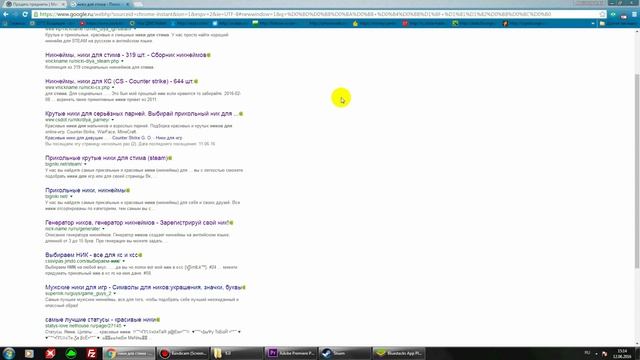Open the folder window on the taskbar

coord(237,353)
